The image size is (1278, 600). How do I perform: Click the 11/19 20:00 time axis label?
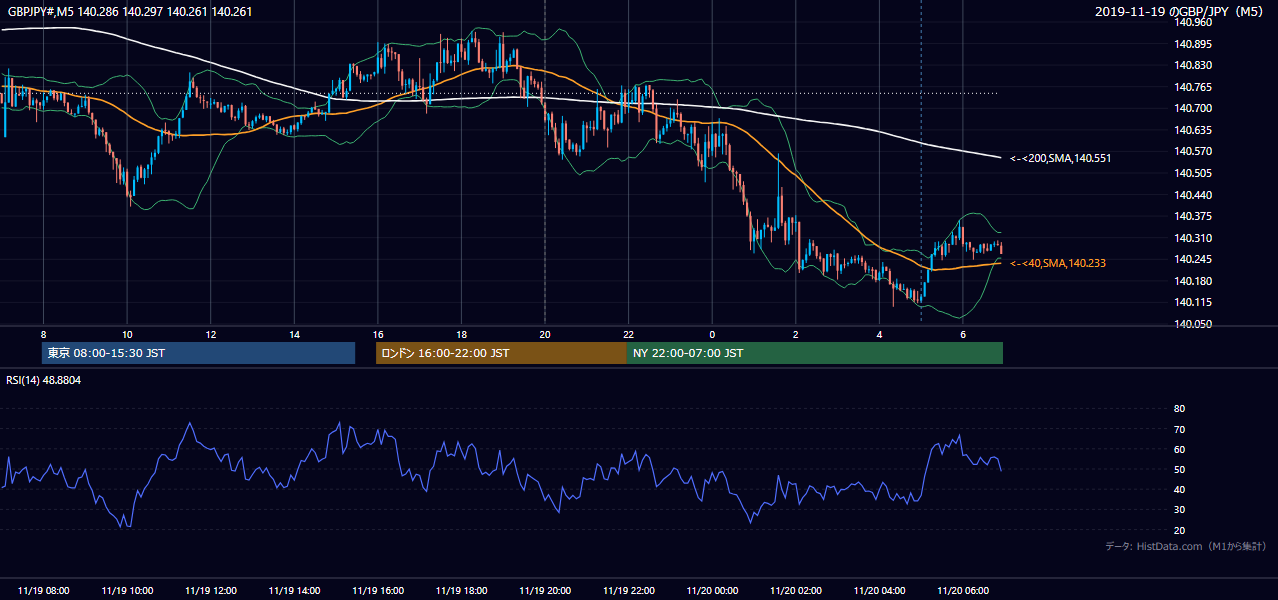tap(545, 591)
